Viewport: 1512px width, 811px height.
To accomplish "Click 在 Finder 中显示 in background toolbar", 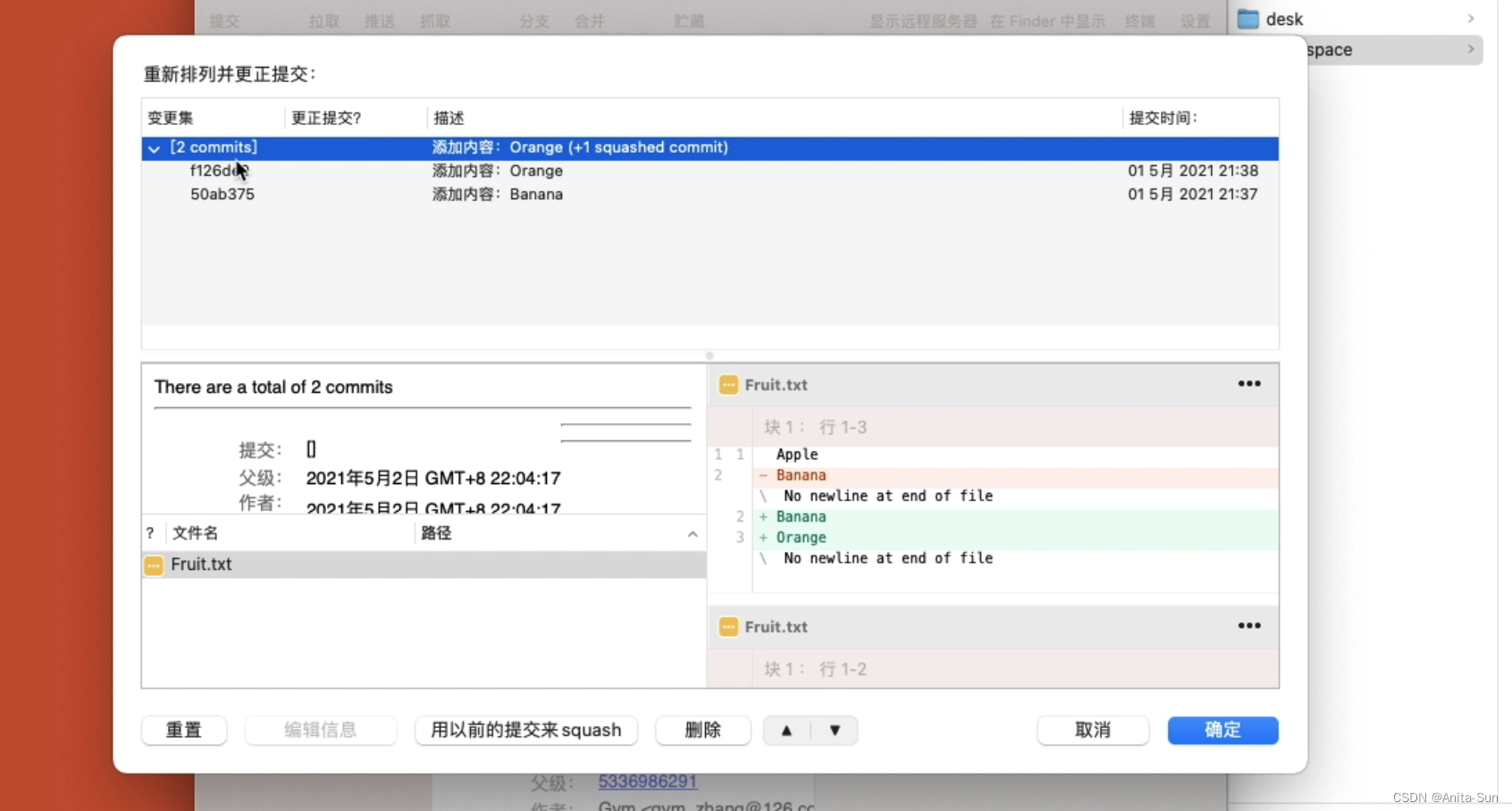I will pyautogui.click(x=1048, y=21).
